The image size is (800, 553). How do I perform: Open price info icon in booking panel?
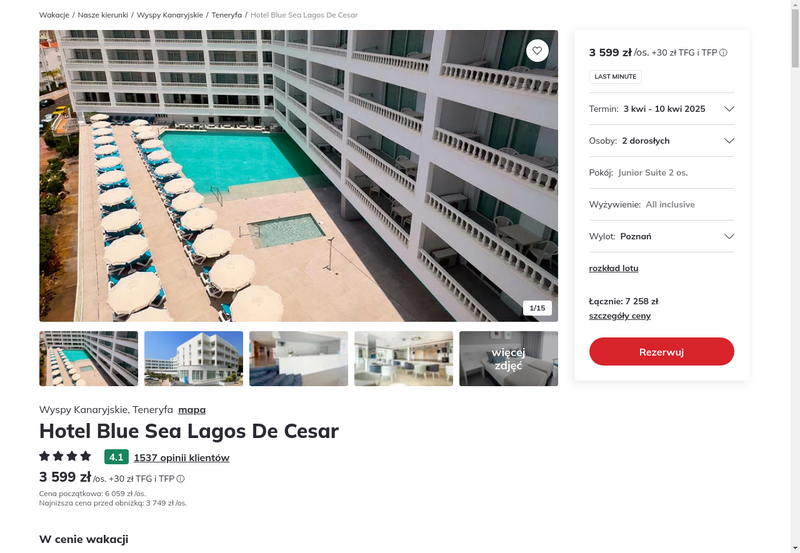[x=723, y=53]
